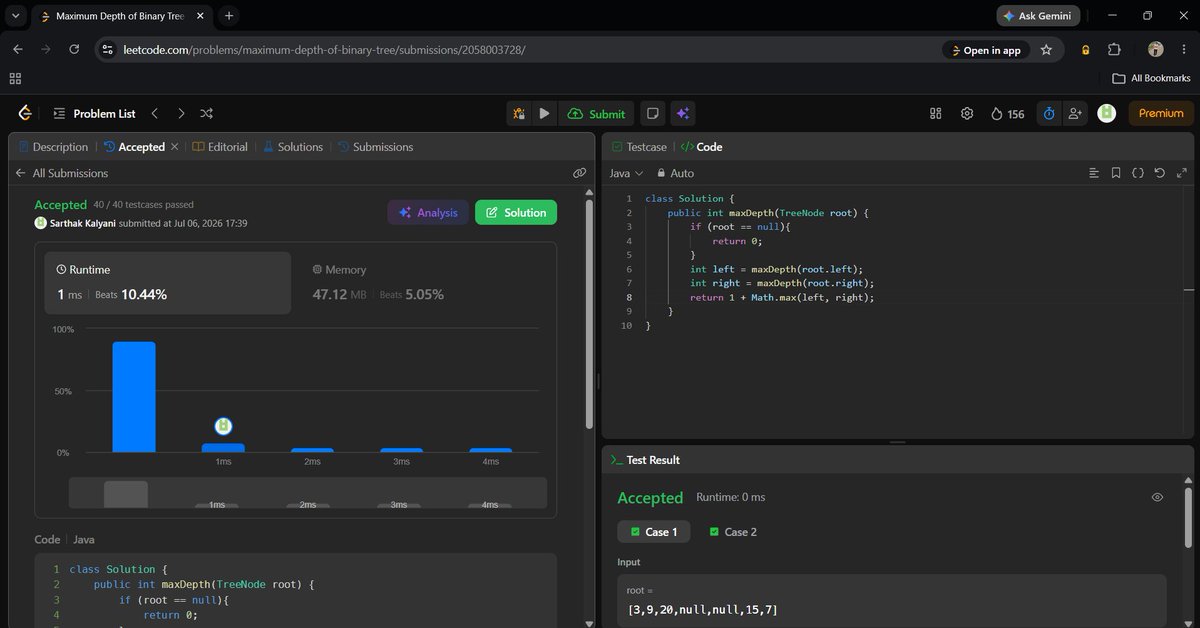Open the tab search dropdown arrow

(15, 16)
